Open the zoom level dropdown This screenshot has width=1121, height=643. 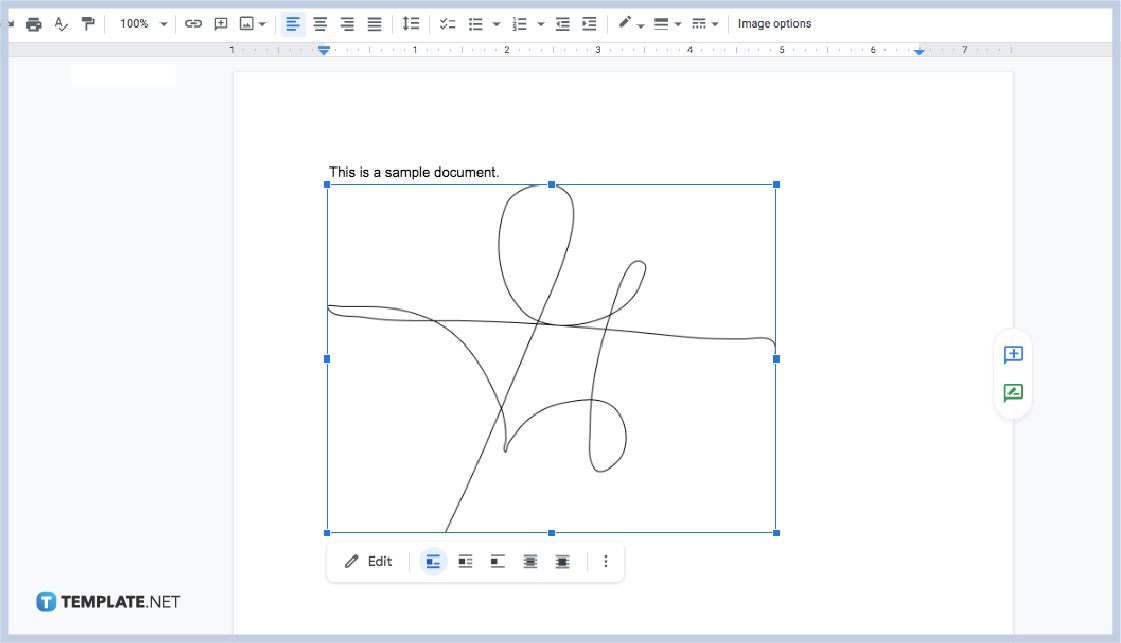pos(140,23)
